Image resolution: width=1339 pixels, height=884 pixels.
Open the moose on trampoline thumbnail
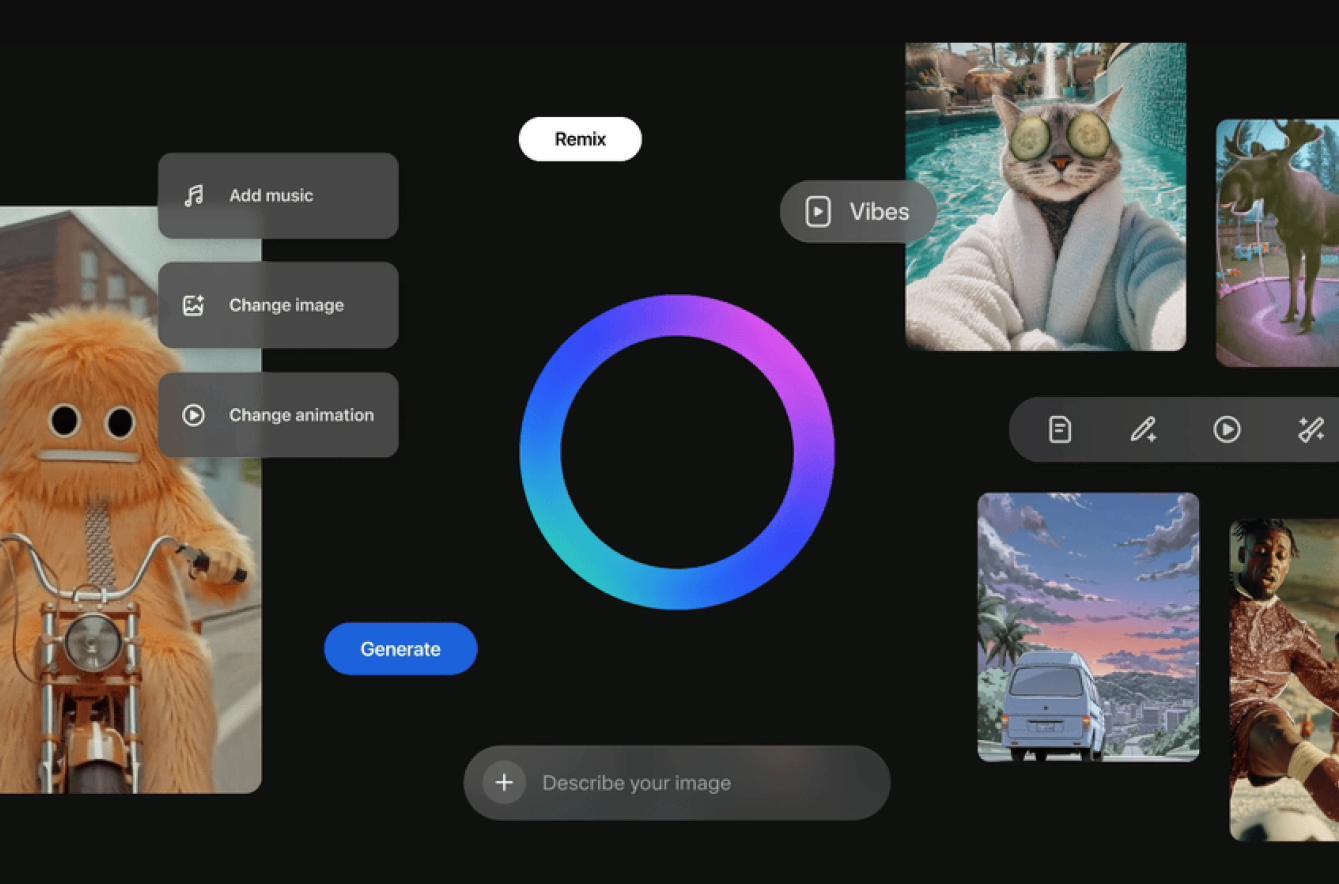click(1277, 243)
